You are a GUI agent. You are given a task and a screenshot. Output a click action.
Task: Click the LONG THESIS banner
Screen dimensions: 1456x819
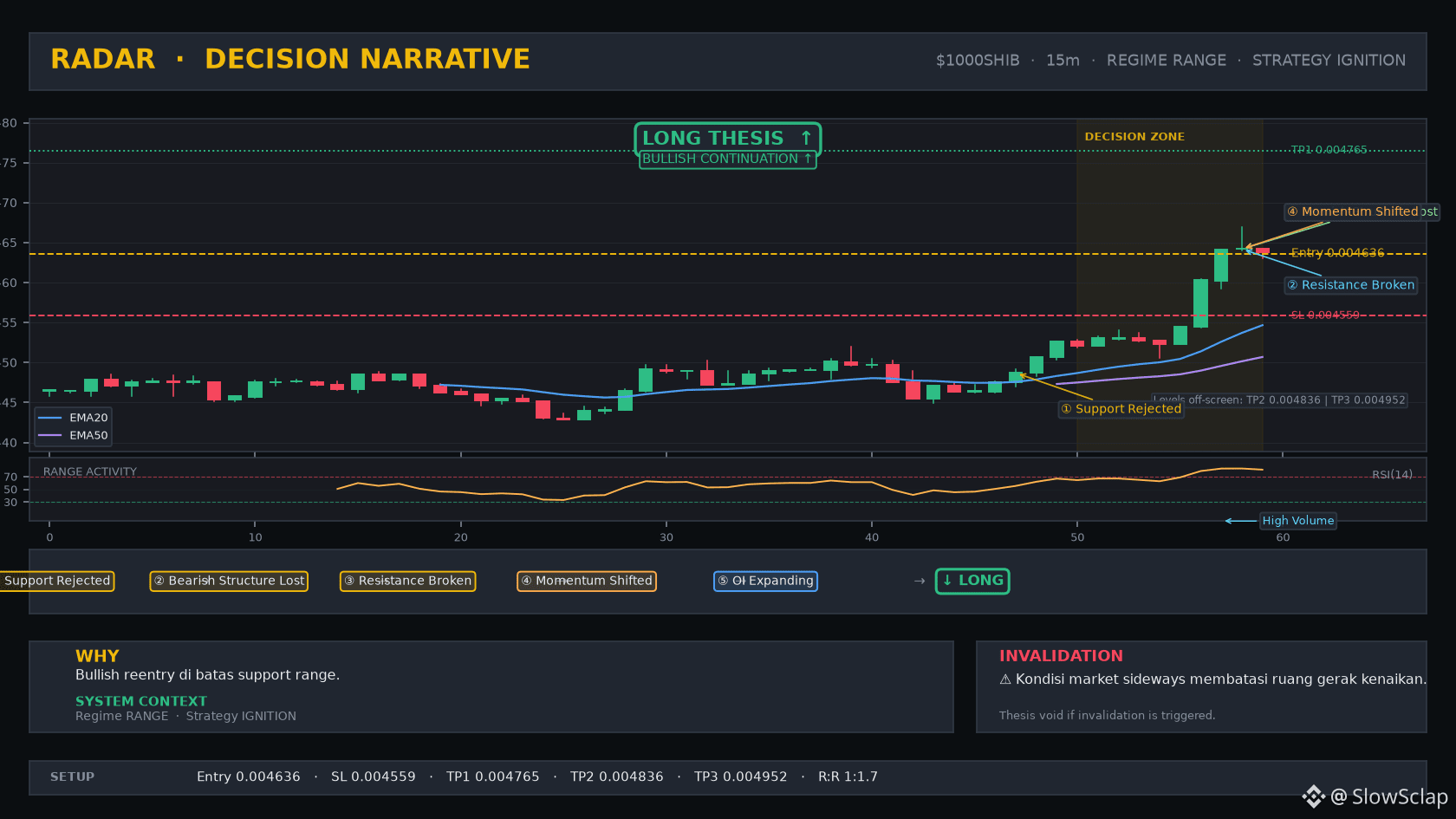(x=727, y=138)
